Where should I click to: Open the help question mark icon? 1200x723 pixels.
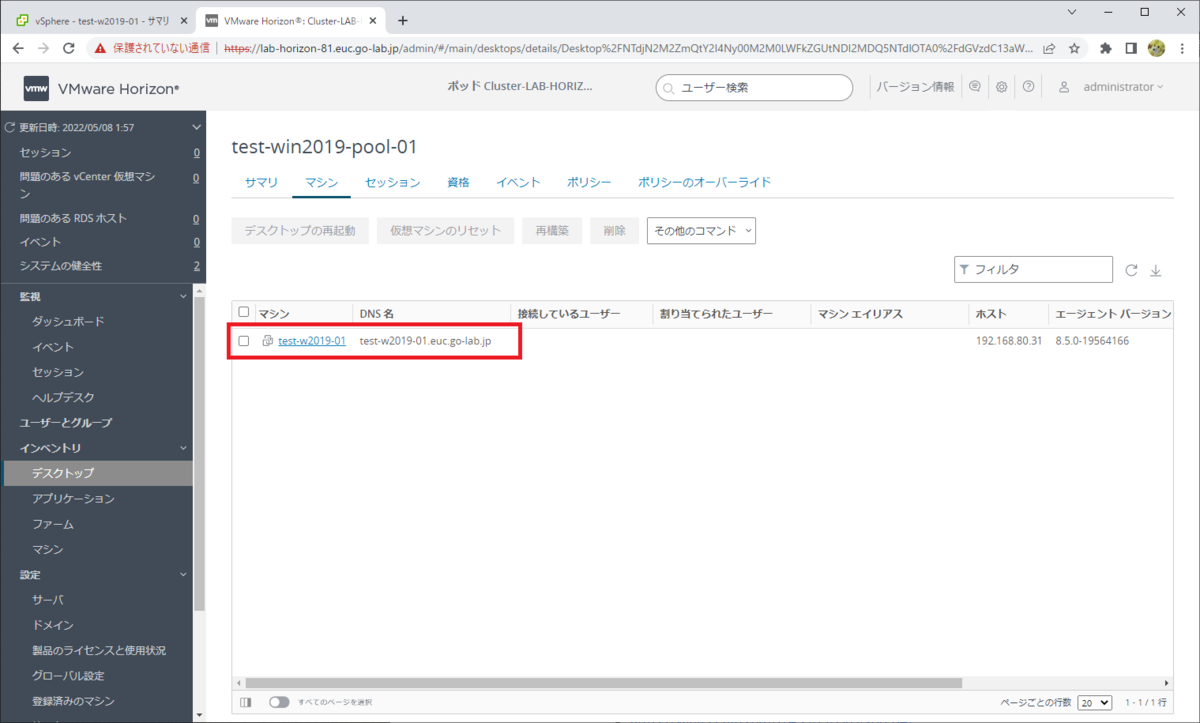[x=1028, y=88]
